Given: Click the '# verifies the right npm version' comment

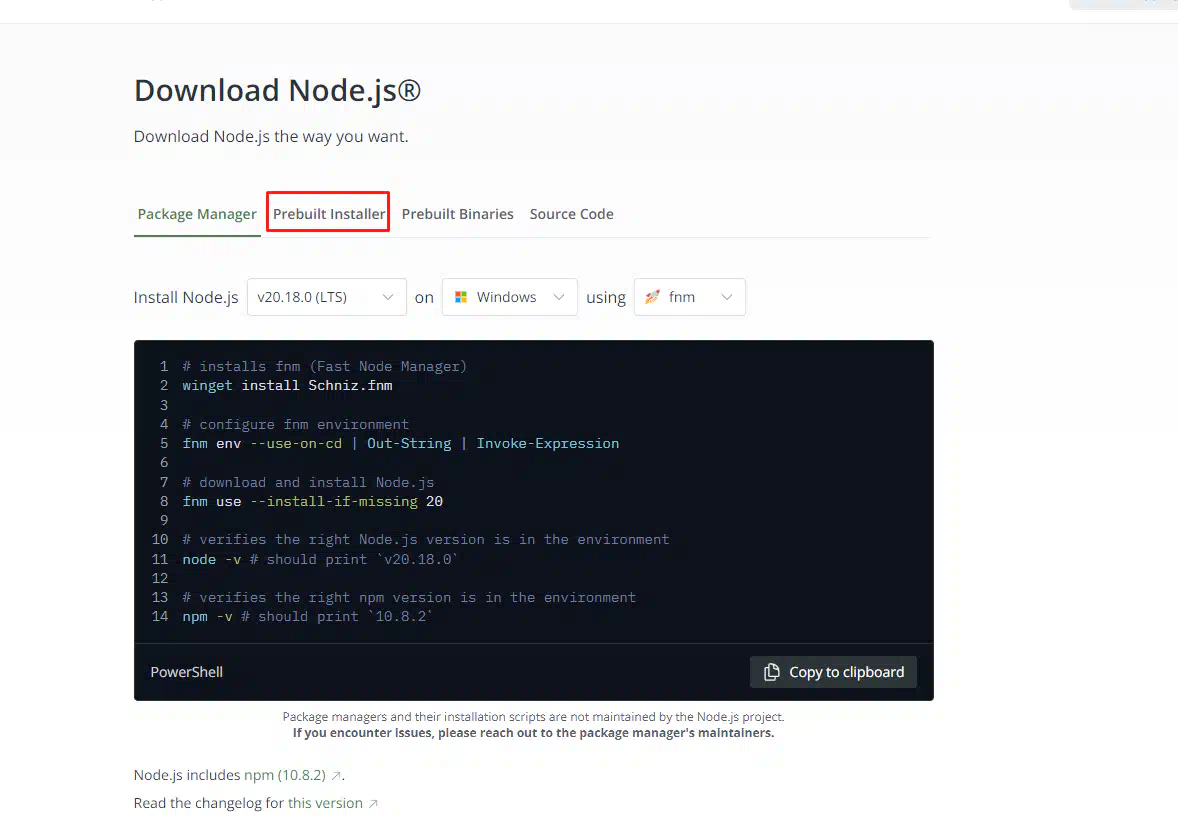Looking at the screenshot, I should (x=409, y=597).
